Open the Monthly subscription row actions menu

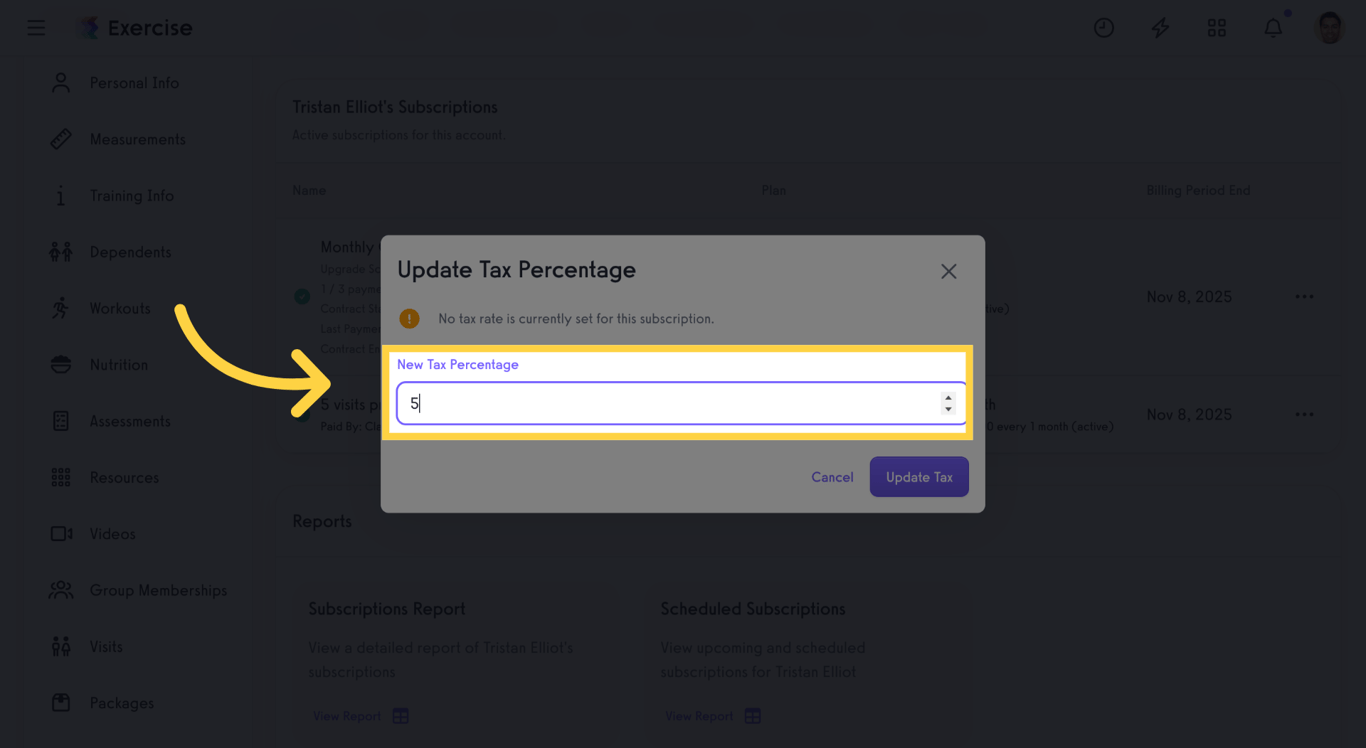pos(1304,296)
